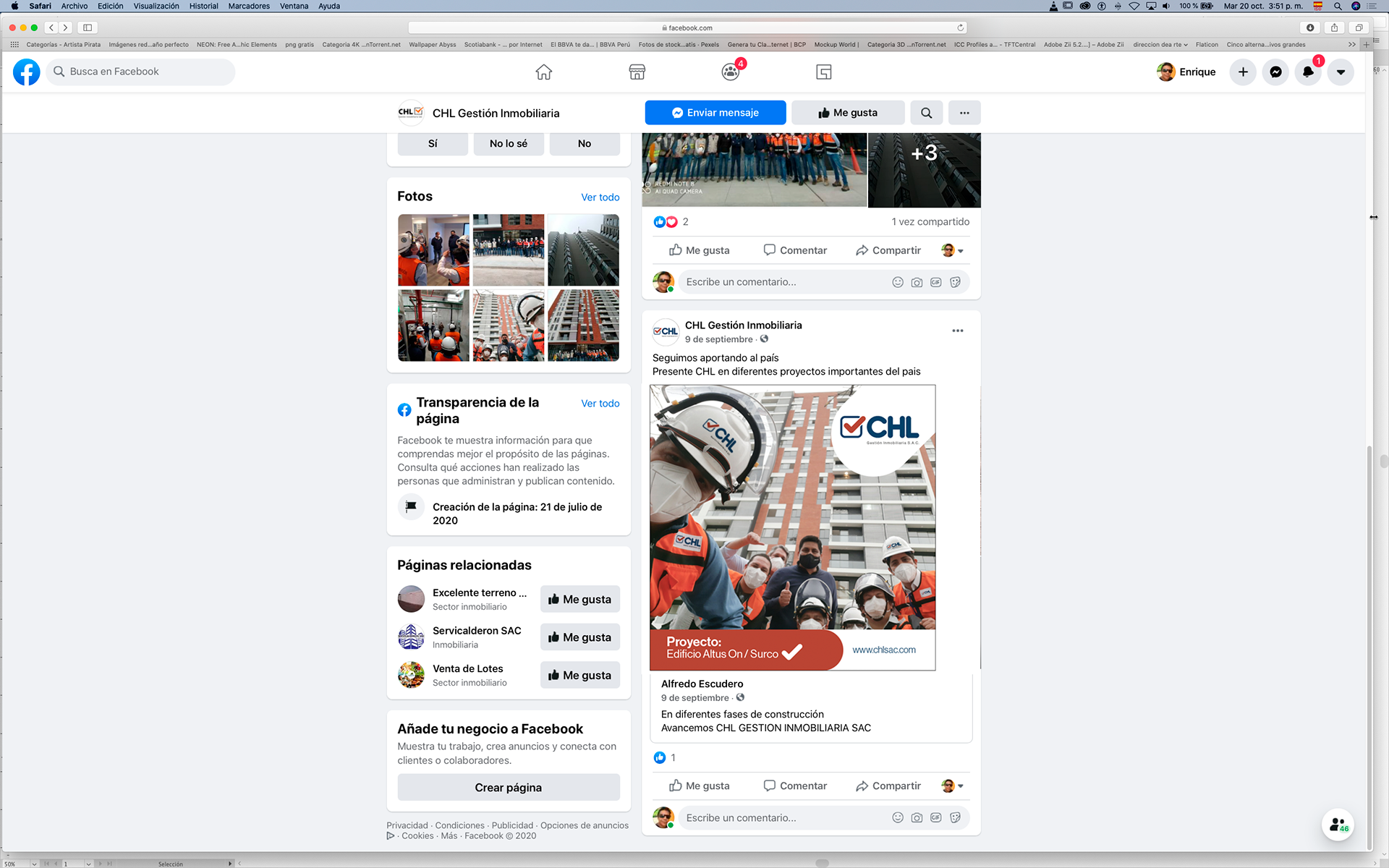Open the Groups icon with 4 notifications
Screen dimensions: 1389x868
point(731,72)
